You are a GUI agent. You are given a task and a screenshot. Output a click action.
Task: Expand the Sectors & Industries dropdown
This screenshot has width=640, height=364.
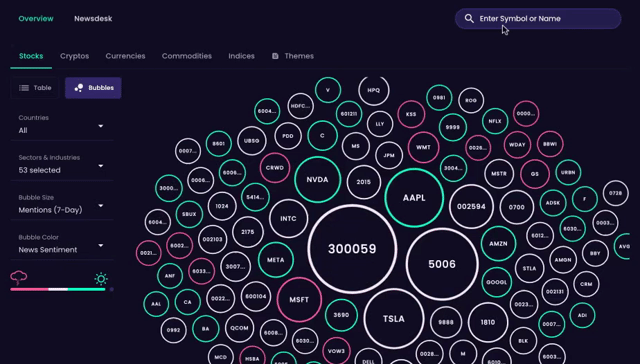pos(62,164)
